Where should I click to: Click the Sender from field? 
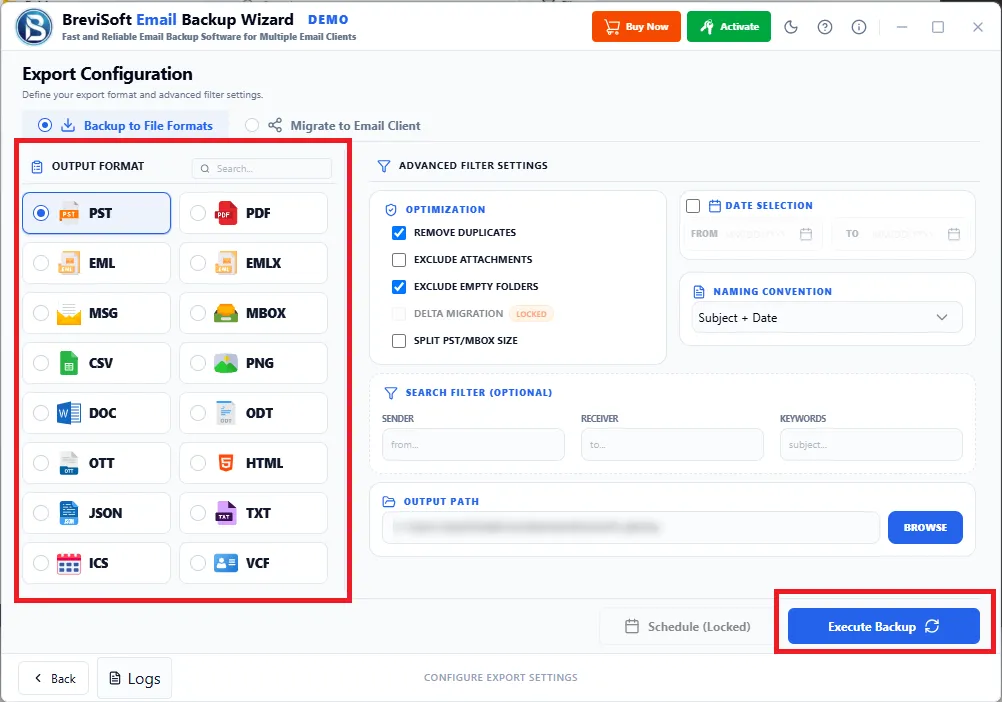pyautogui.click(x=473, y=445)
